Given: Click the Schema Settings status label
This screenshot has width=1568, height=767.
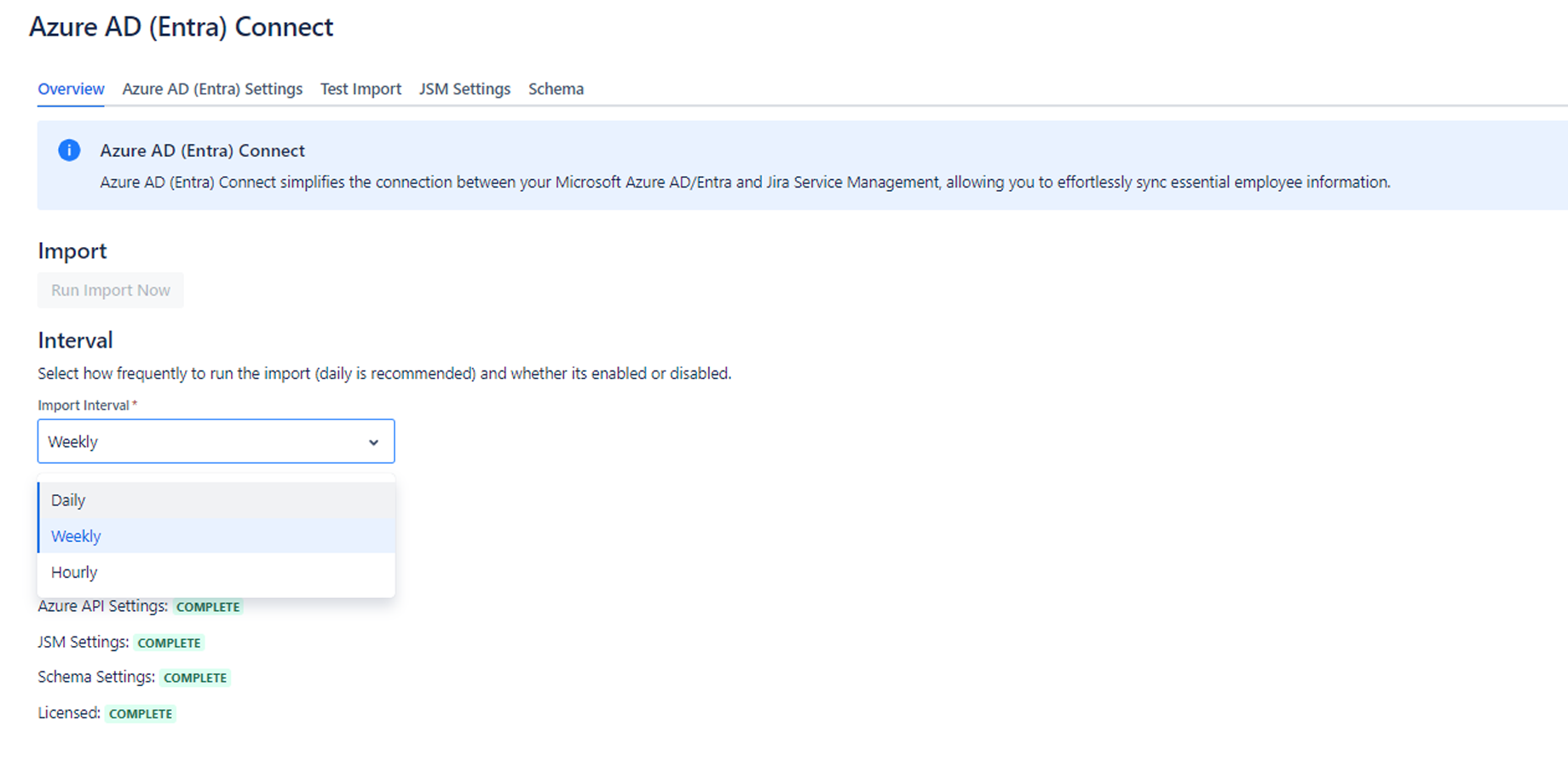Looking at the screenshot, I should (x=96, y=677).
